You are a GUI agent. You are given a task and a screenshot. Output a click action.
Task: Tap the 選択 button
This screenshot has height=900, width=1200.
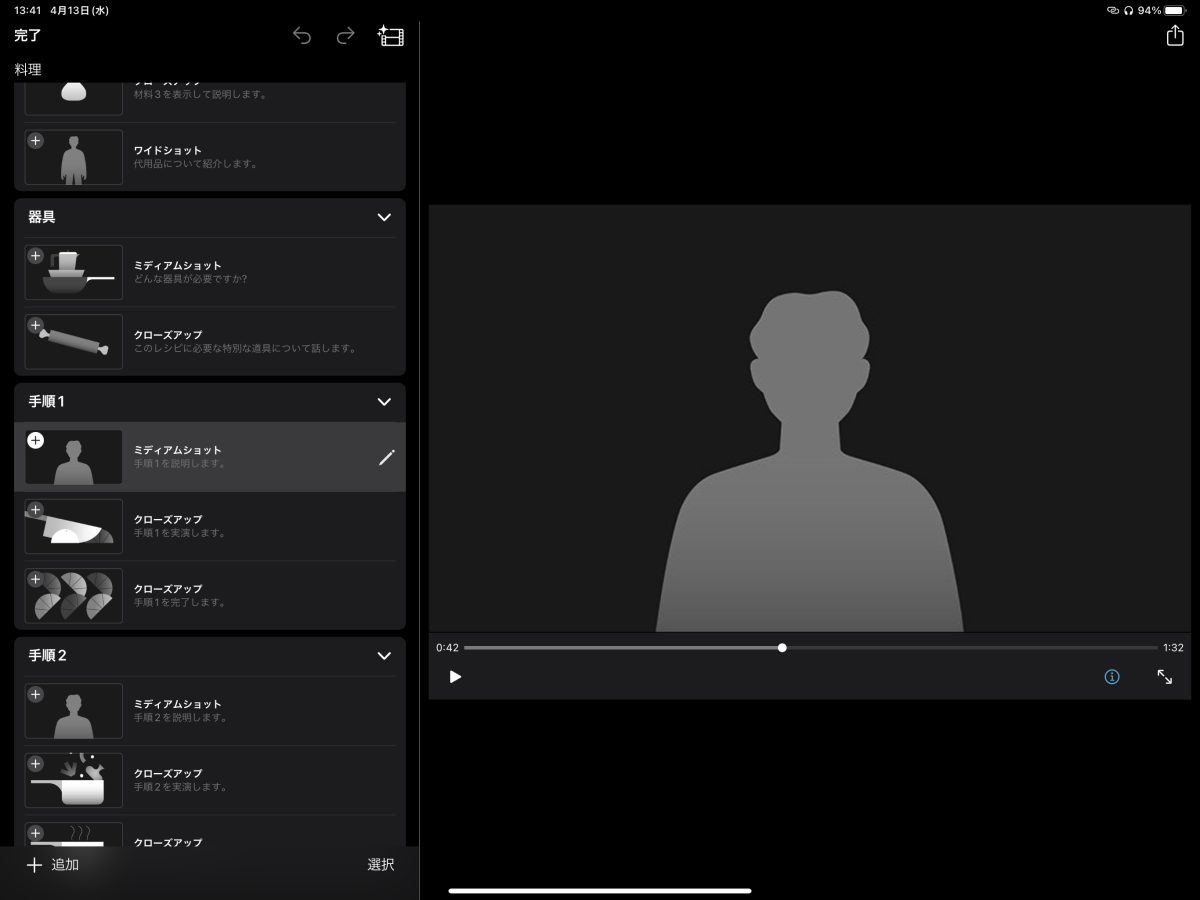381,865
